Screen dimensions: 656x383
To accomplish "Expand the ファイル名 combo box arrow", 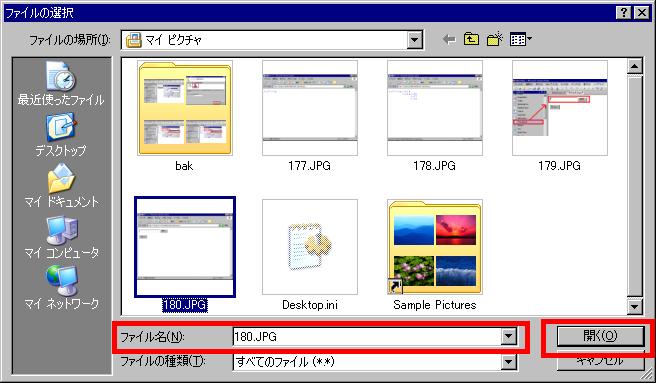I will (x=509, y=336).
